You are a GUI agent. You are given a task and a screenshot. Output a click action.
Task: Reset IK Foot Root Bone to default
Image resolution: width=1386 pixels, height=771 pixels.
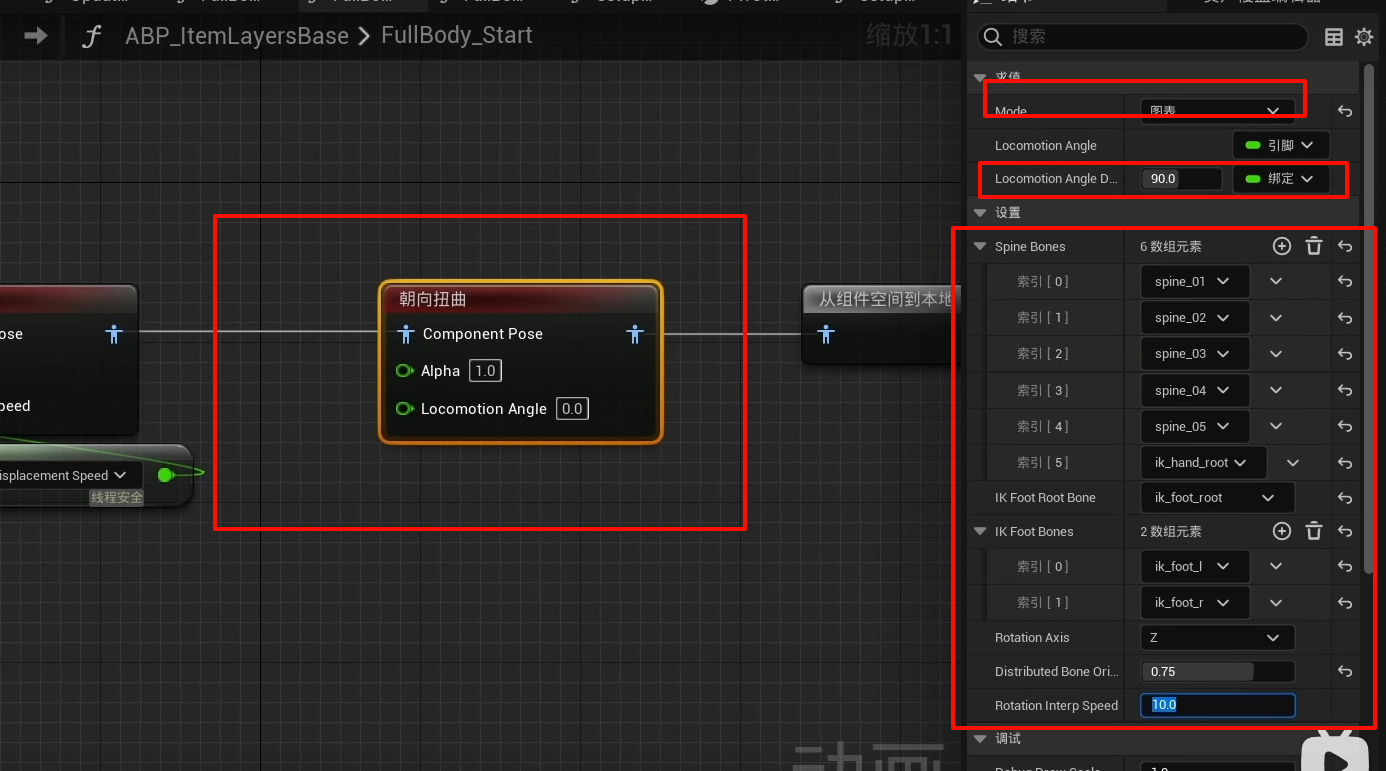(1345, 498)
